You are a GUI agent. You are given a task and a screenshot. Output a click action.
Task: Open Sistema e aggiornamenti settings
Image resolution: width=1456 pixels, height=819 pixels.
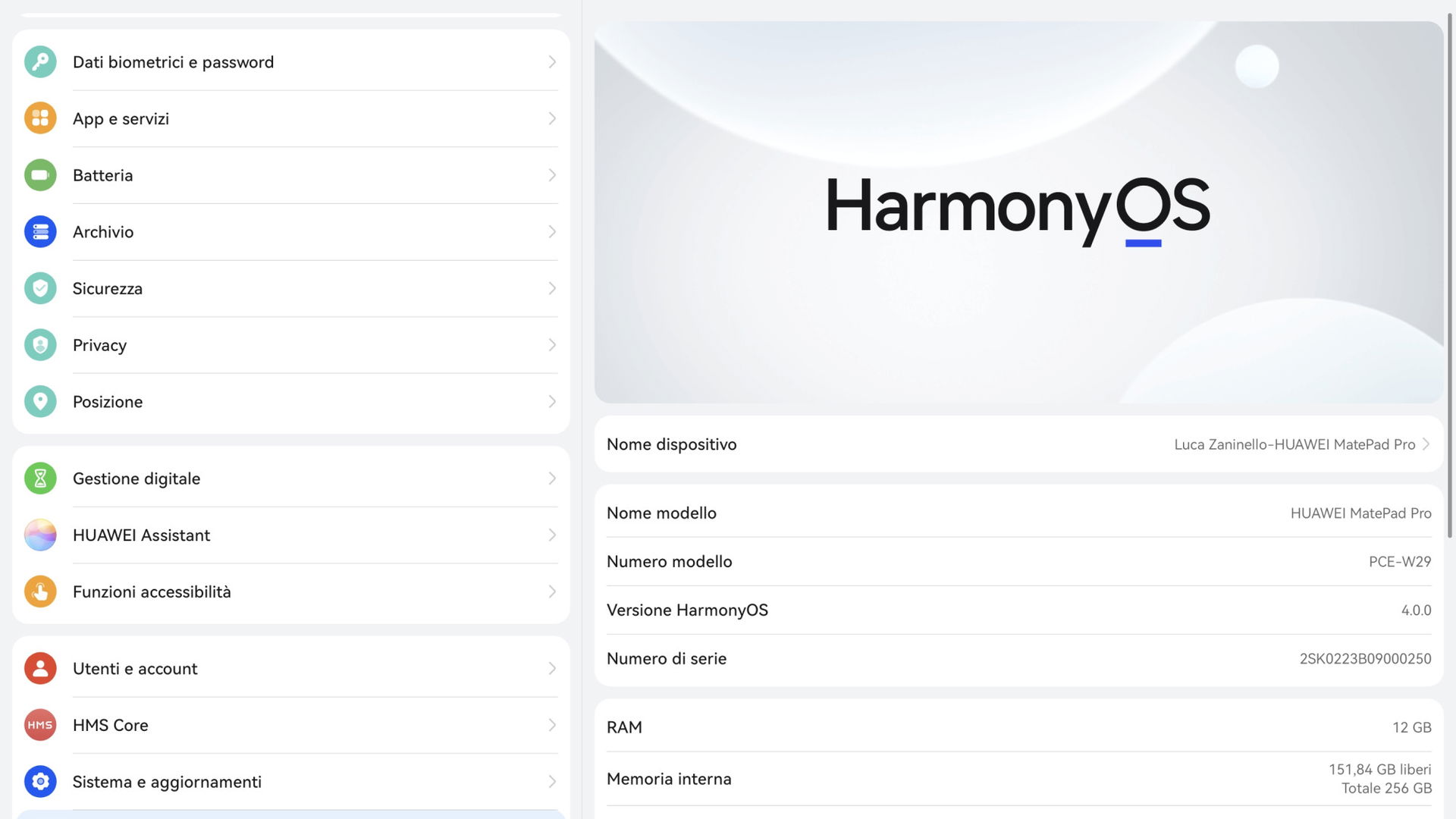click(x=291, y=782)
